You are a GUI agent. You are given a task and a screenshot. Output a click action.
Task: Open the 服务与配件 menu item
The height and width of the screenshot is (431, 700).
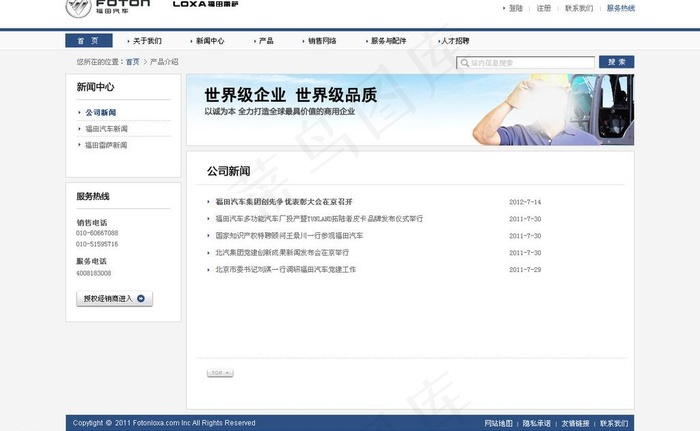pos(388,41)
